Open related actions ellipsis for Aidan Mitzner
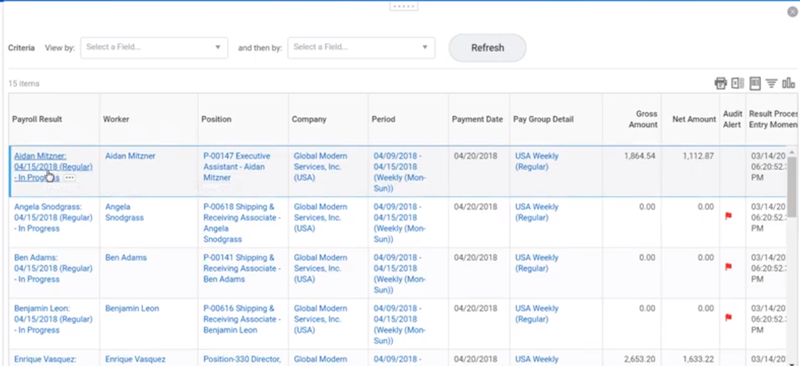Screen dimensions: 800x366 (70, 178)
